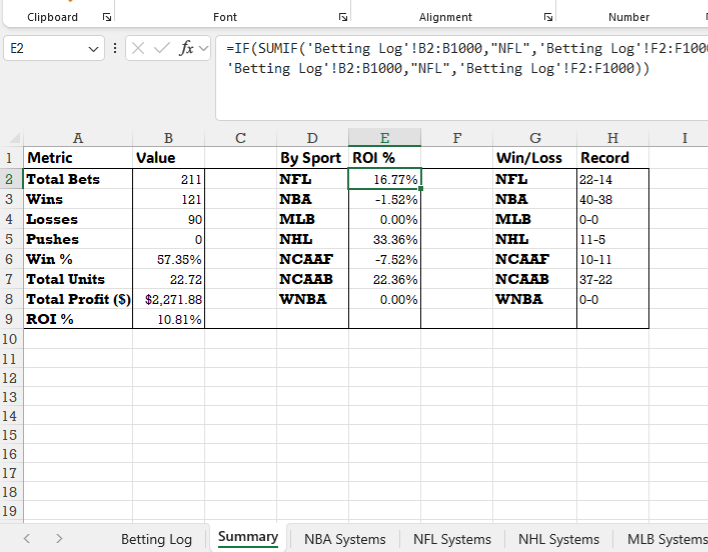
Task: Select the cell showing 121
Action: [168, 199]
